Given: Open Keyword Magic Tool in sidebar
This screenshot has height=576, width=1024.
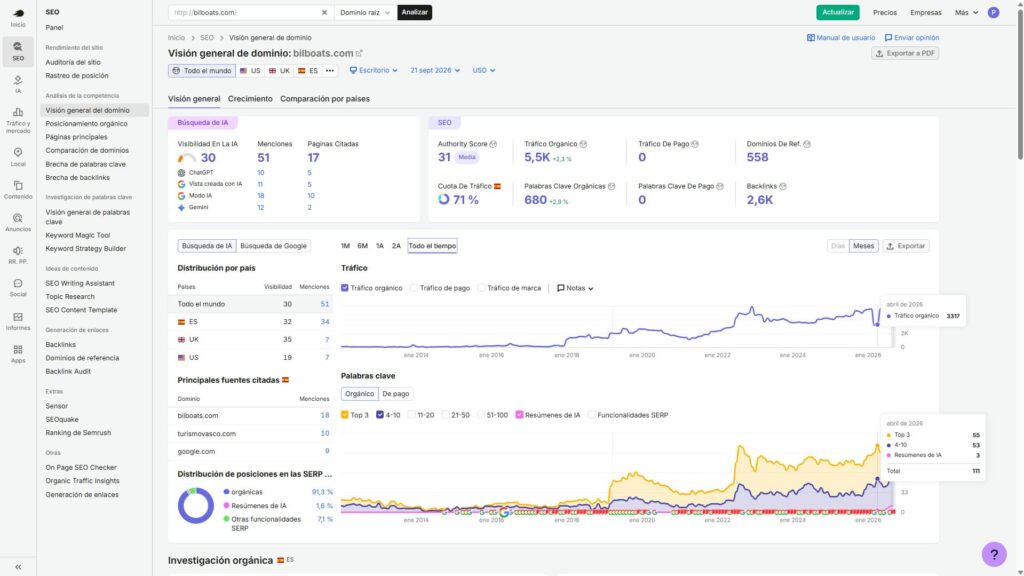Looking at the screenshot, I should click(x=78, y=235).
